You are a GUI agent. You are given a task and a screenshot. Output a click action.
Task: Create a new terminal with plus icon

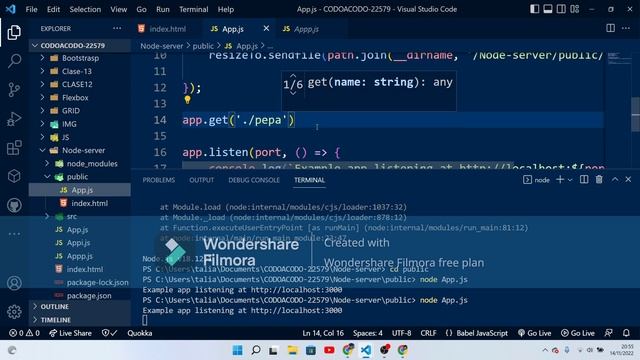point(560,180)
